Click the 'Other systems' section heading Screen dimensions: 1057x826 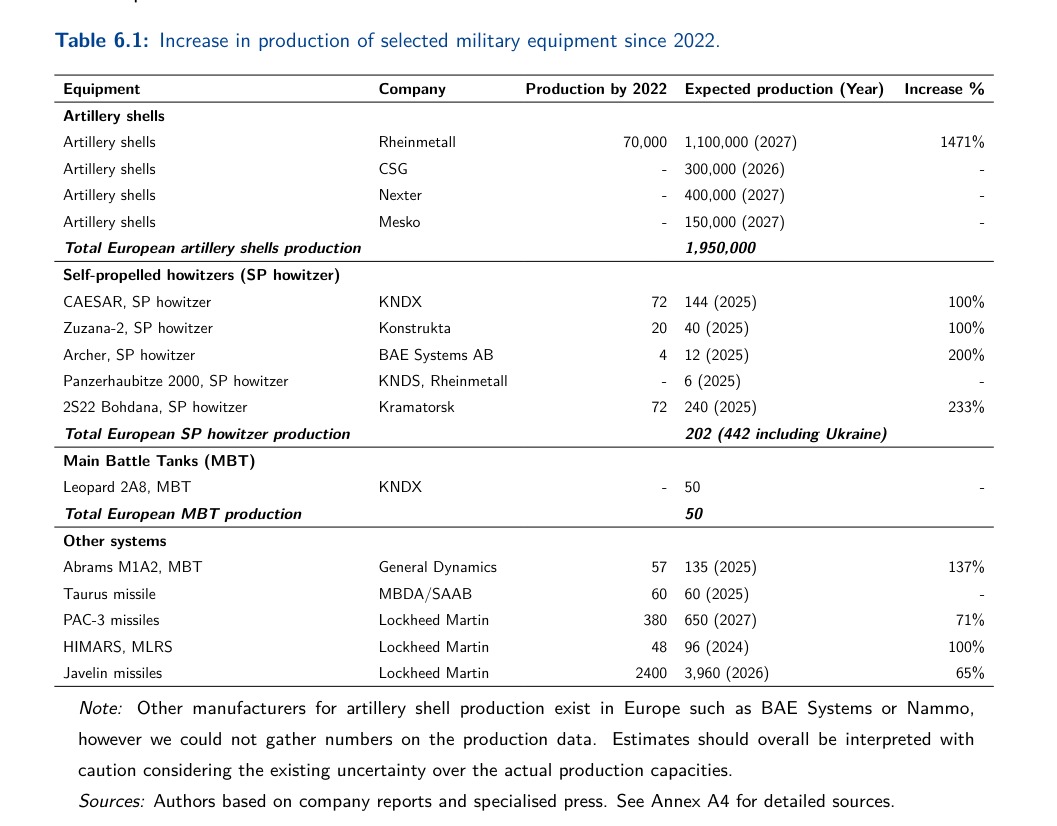pyautogui.click(x=115, y=541)
